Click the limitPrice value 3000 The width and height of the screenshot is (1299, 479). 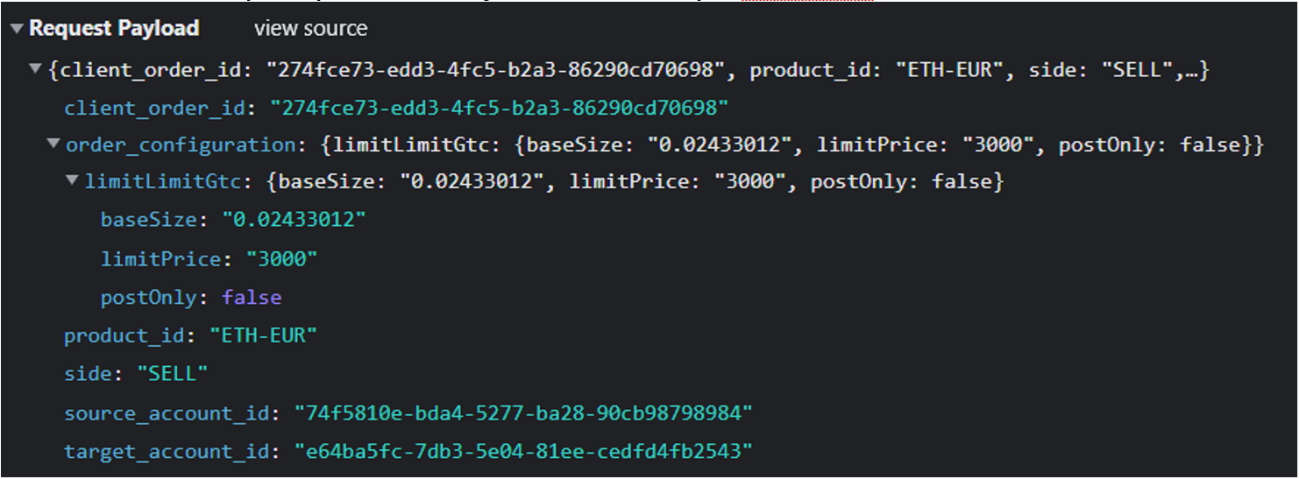point(282,259)
